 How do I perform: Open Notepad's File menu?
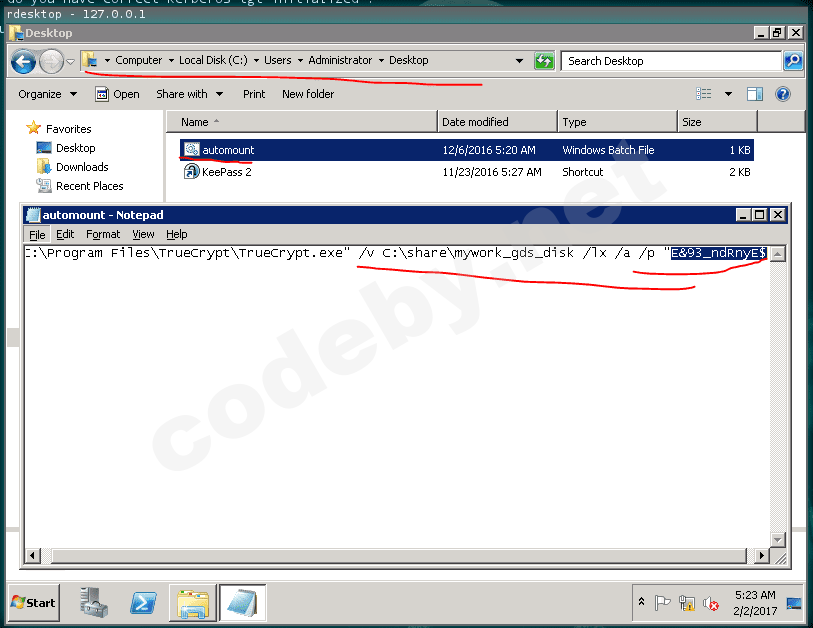tap(37, 234)
